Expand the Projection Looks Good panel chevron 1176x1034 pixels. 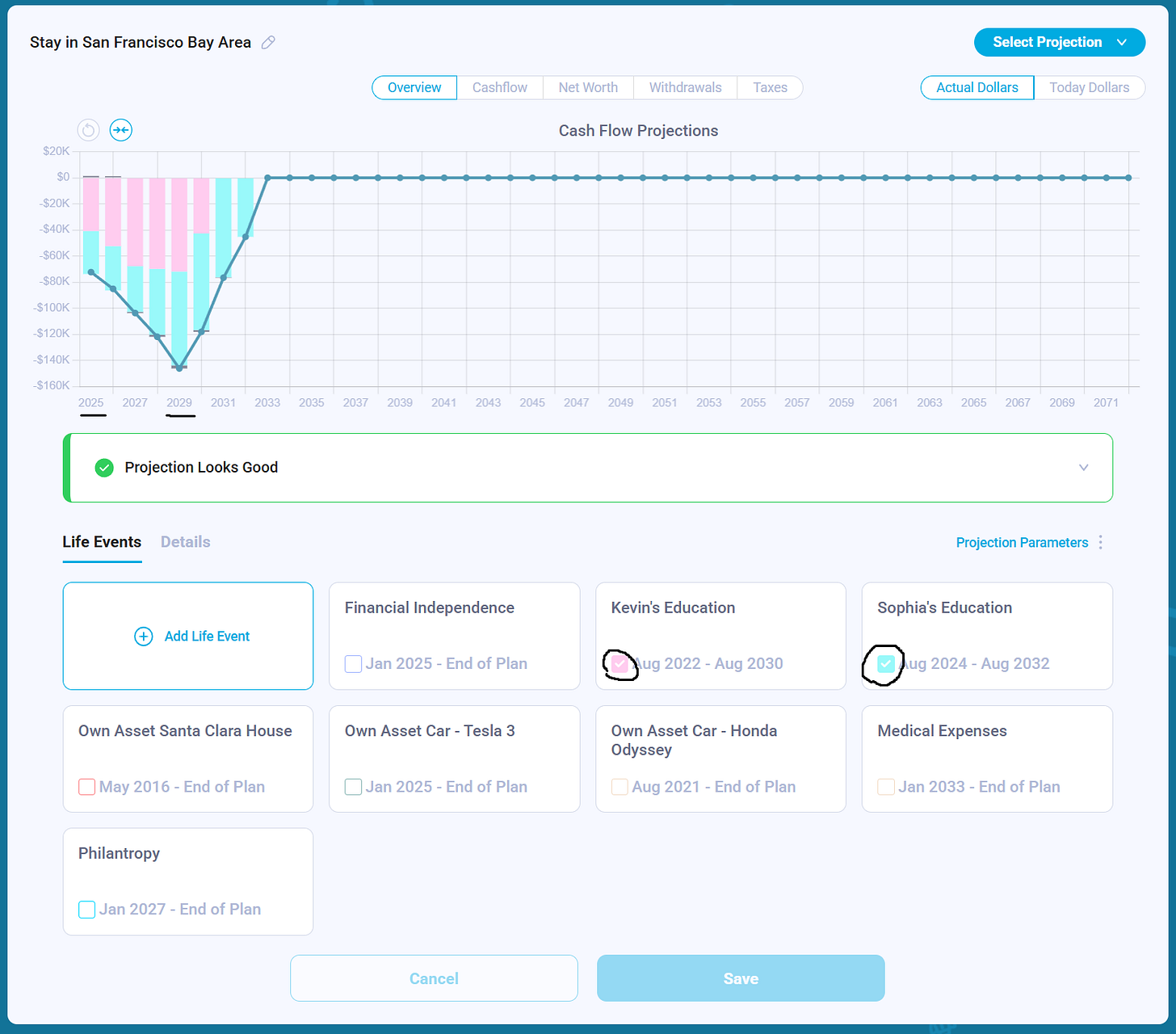[x=1084, y=468]
